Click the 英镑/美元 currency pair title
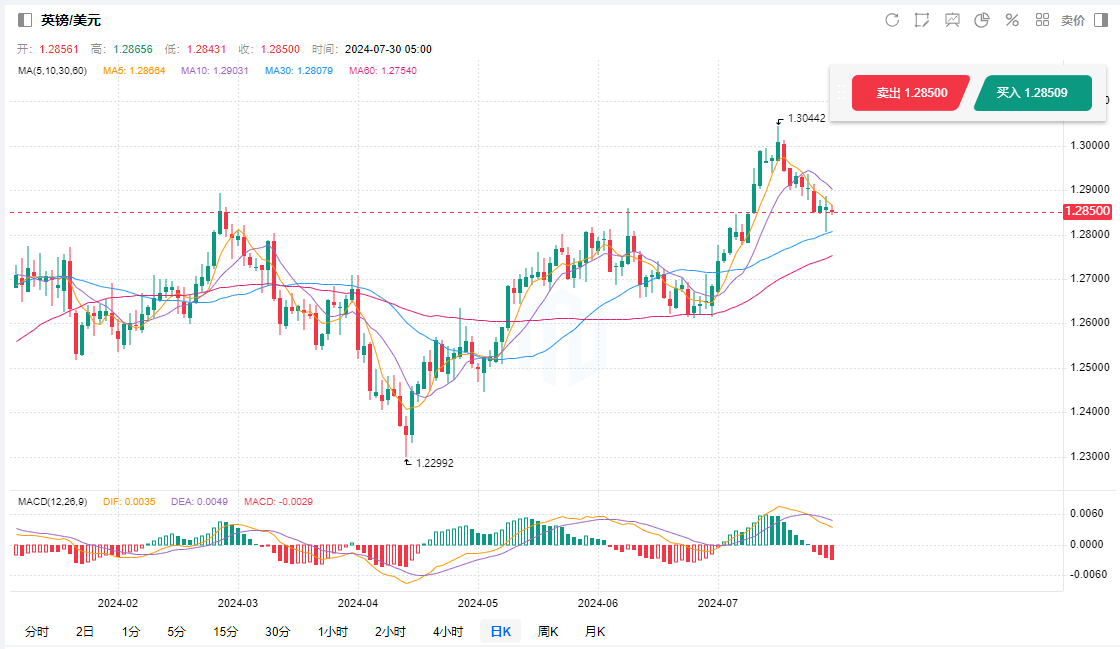 pyautogui.click(x=71, y=20)
